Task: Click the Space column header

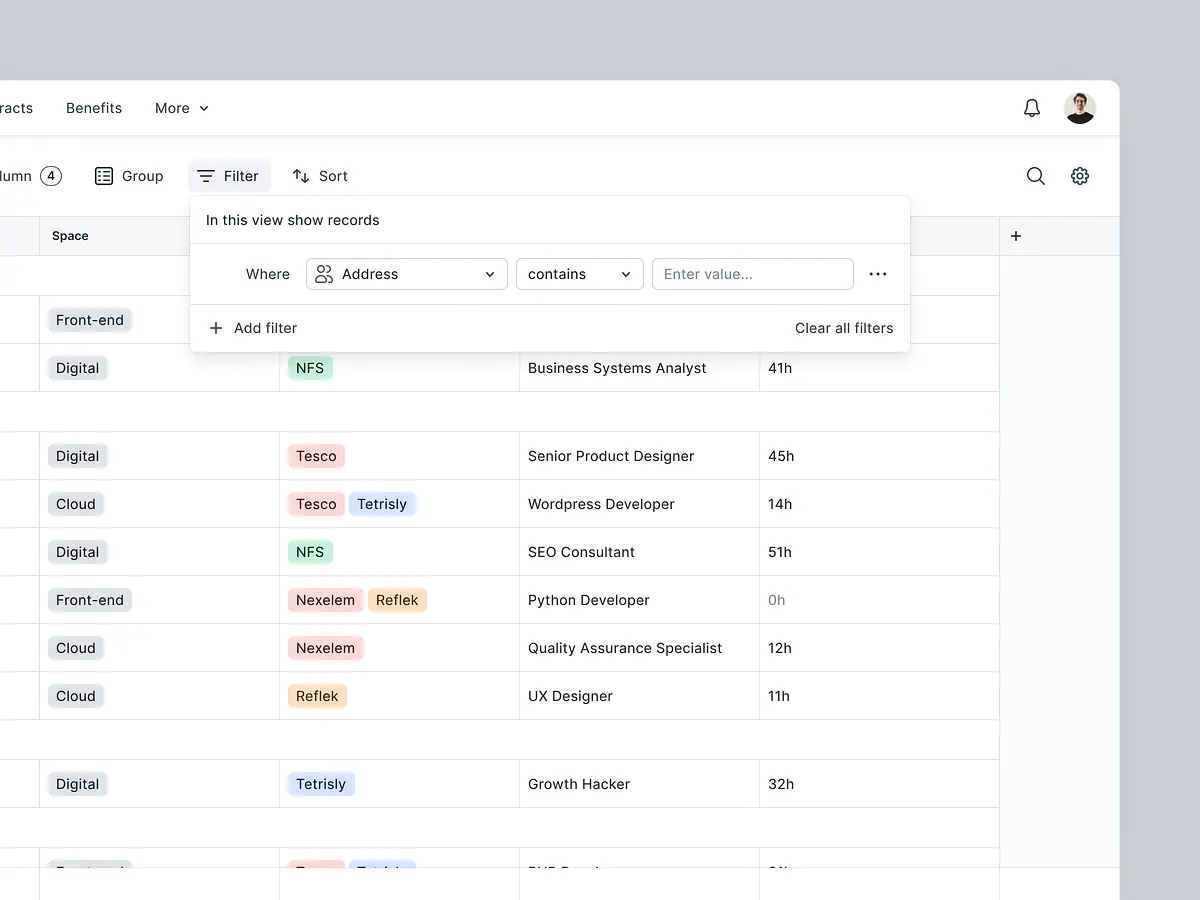Action: pyautogui.click(x=70, y=236)
